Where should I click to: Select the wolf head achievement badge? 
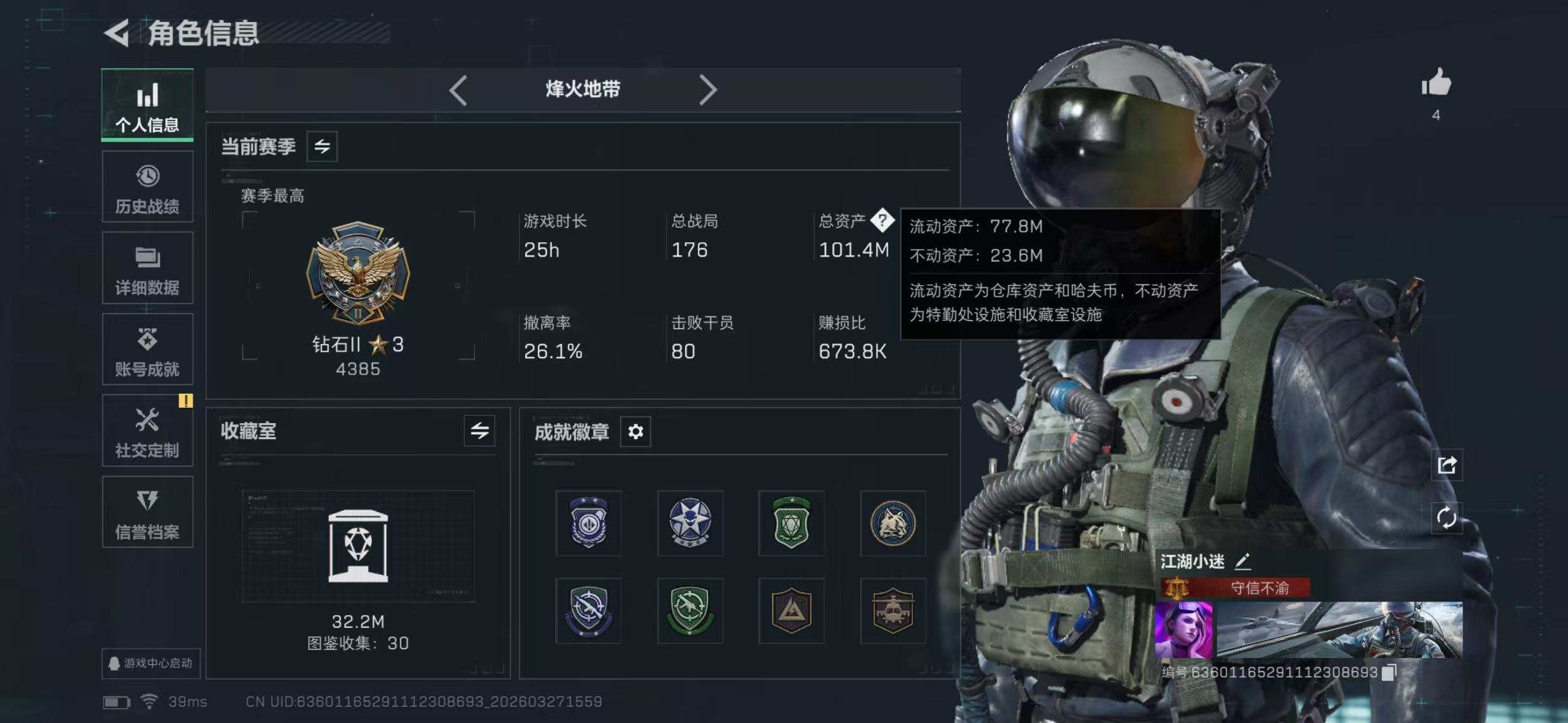point(893,523)
